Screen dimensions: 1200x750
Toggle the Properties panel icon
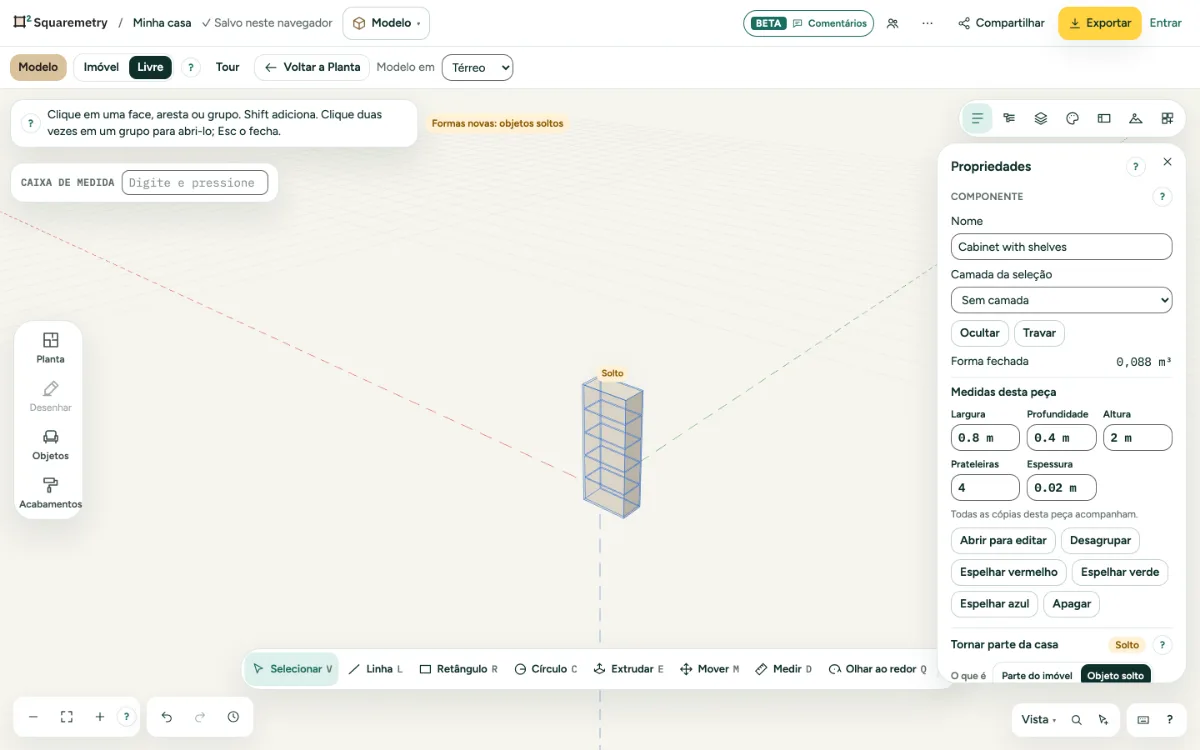(977, 118)
